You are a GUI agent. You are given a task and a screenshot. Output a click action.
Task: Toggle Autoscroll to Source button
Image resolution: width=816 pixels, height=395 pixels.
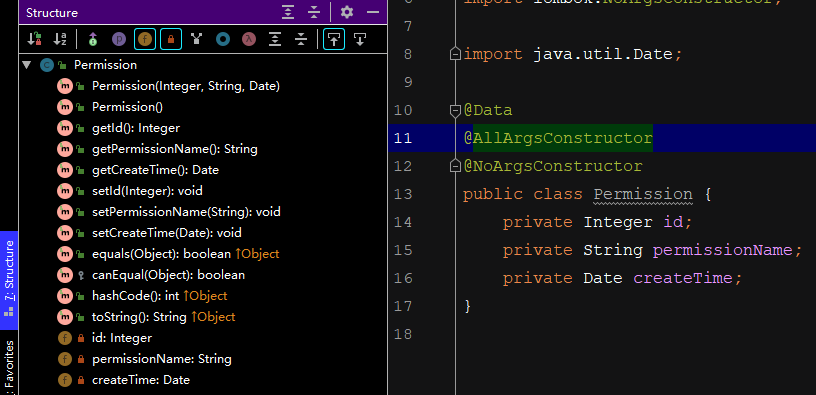[x=334, y=39]
